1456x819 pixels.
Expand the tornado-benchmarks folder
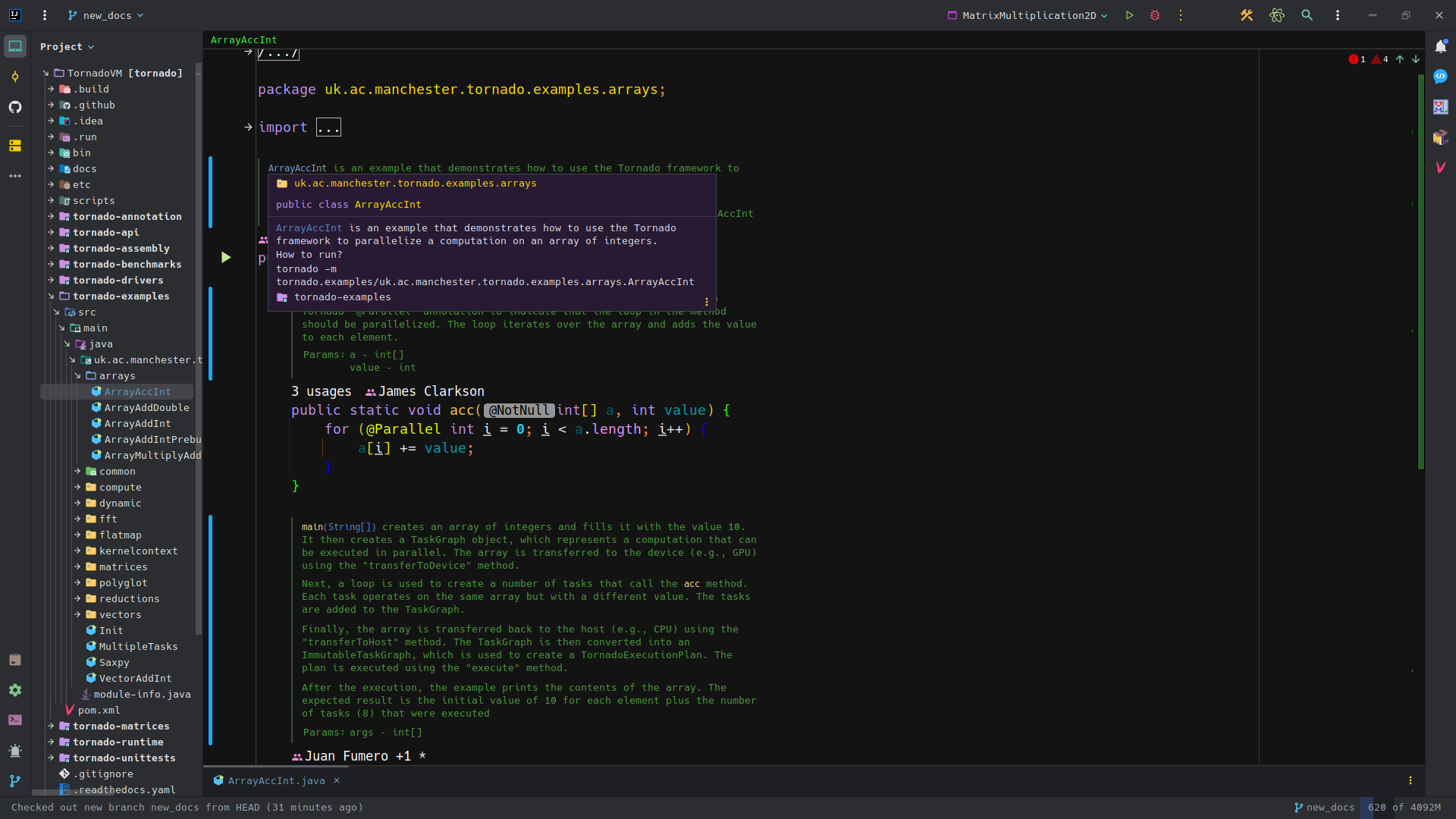pyautogui.click(x=52, y=265)
